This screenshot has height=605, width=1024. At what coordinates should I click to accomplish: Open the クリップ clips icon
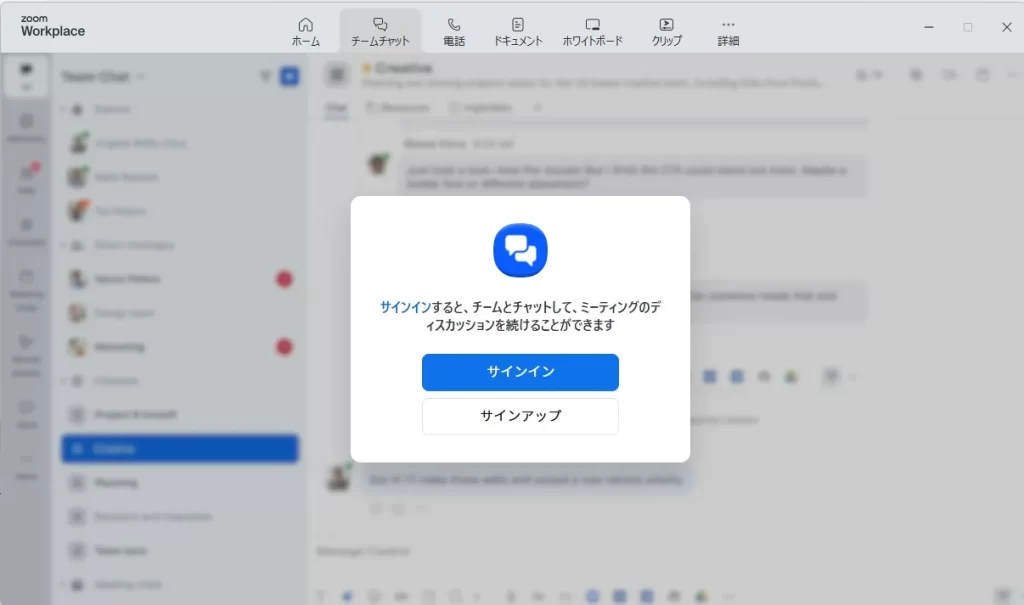pos(666,31)
